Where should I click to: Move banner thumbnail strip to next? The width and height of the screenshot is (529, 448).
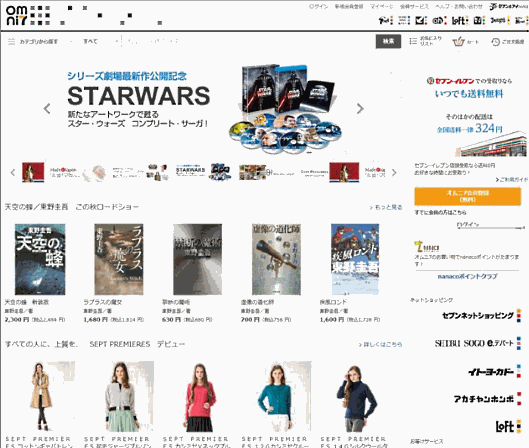(394, 173)
